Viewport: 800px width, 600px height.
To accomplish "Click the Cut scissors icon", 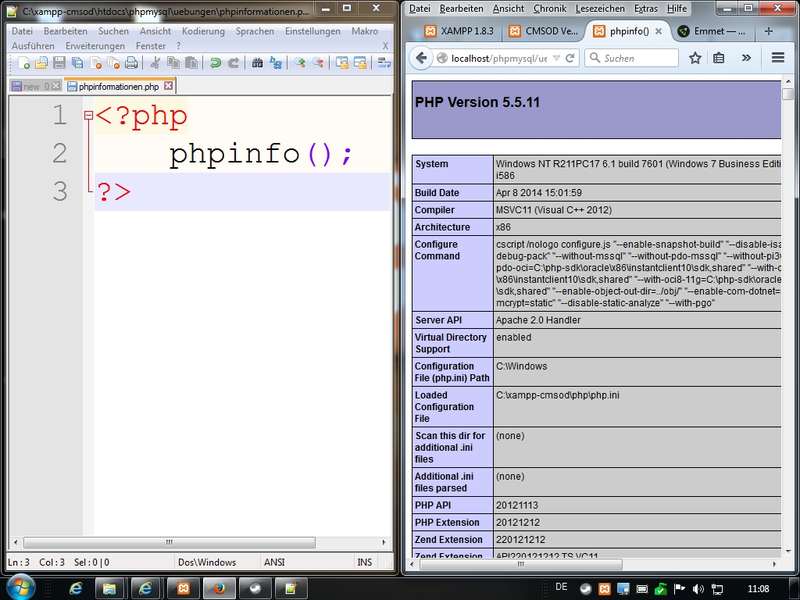I will pos(156,63).
